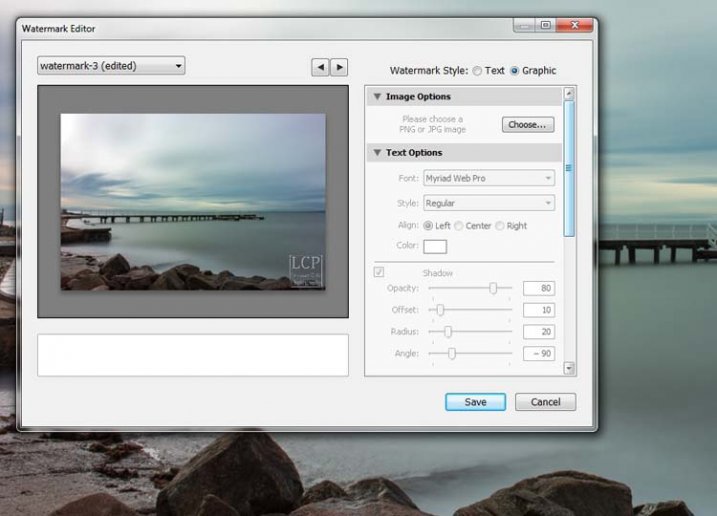
Task: Open the Regular style dropdown
Action: coord(489,203)
